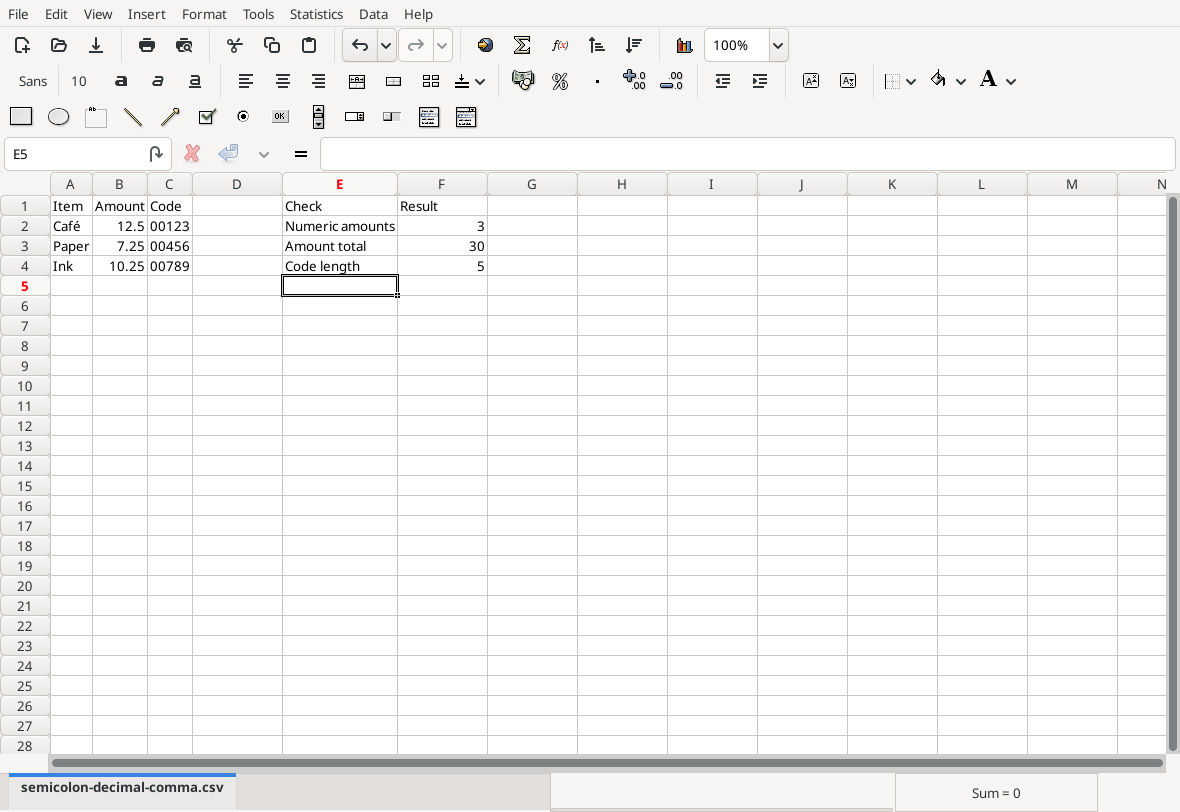
Task: Open the Insert menu
Action: pos(147,14)
